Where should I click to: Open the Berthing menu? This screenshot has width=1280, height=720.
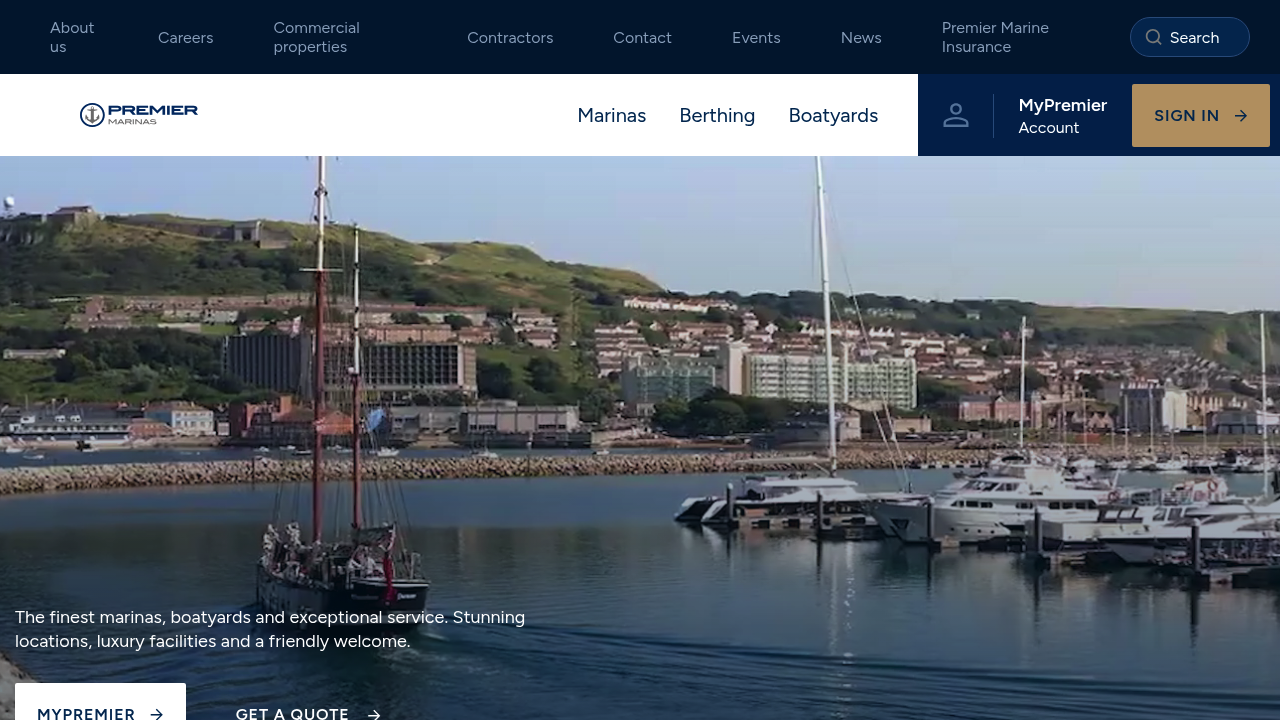717,115
